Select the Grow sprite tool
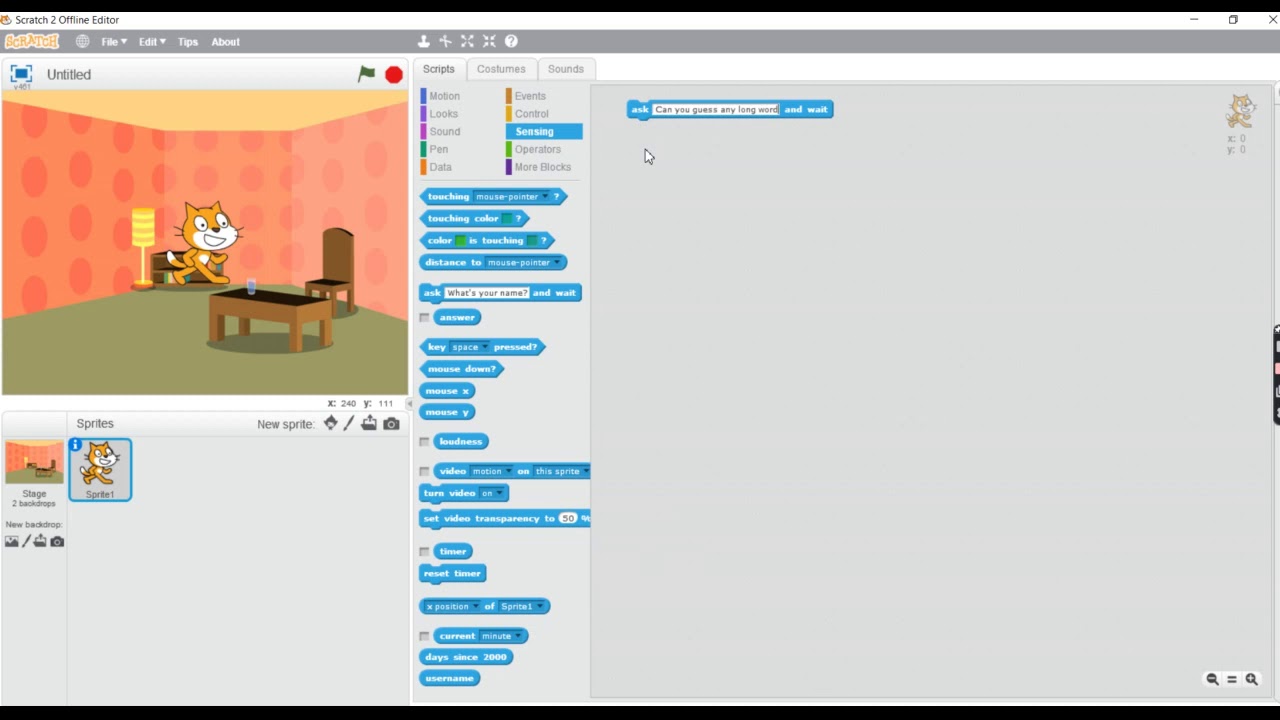The height and width of the screenshot is (720, 1280). (x=467, y=41)
